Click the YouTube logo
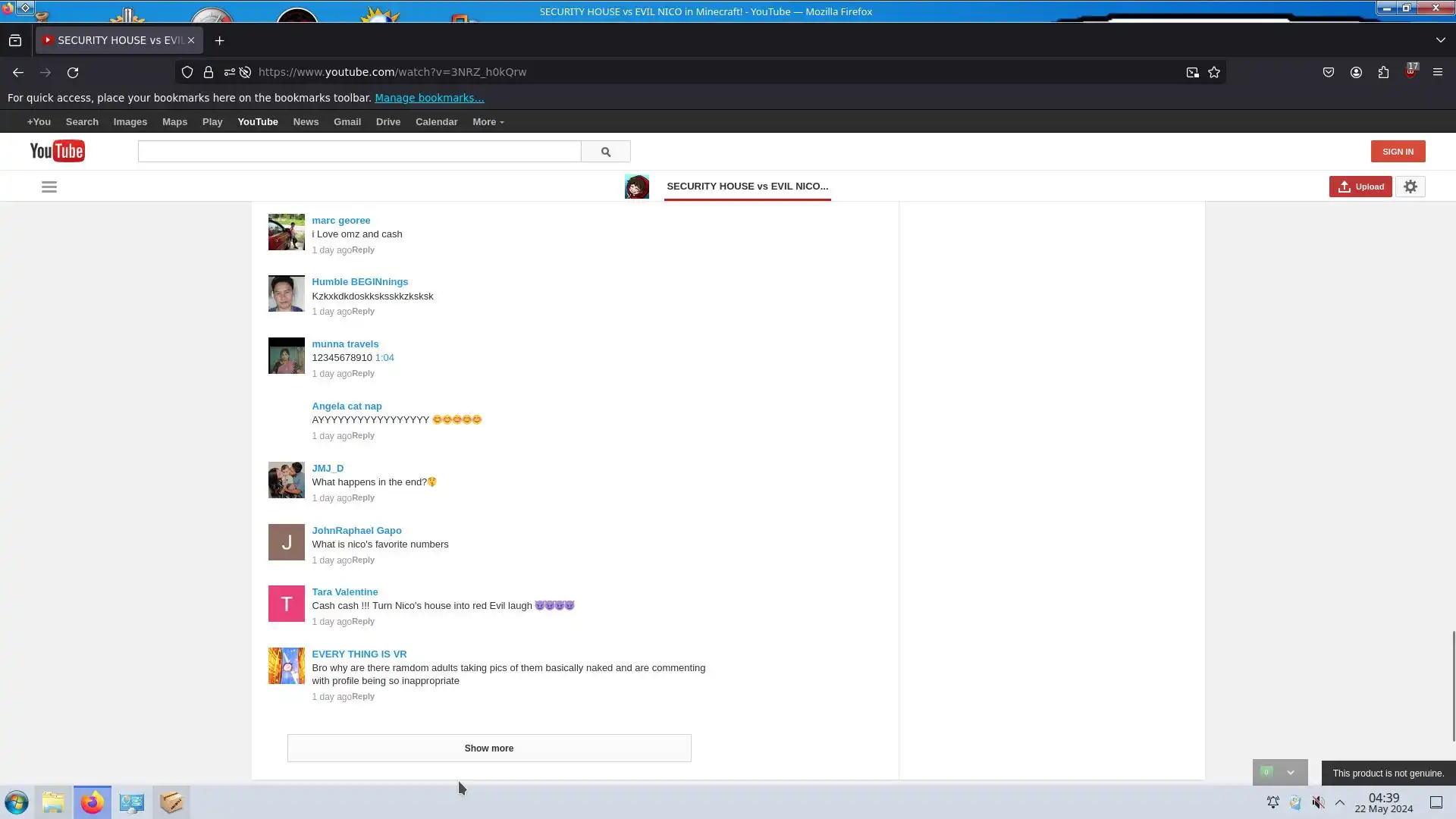This screenshot has width=1456, height=819. (58, 151)
